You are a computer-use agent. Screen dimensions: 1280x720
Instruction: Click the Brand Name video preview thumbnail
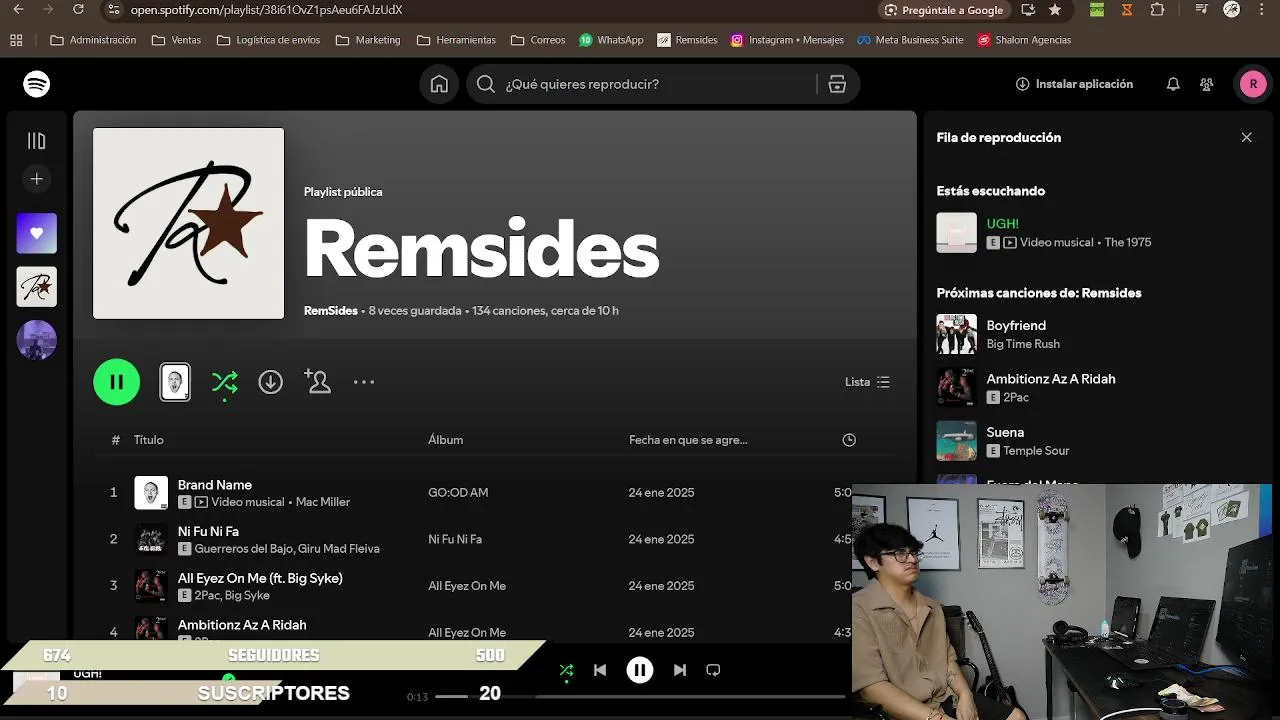[x=175, y=382]
